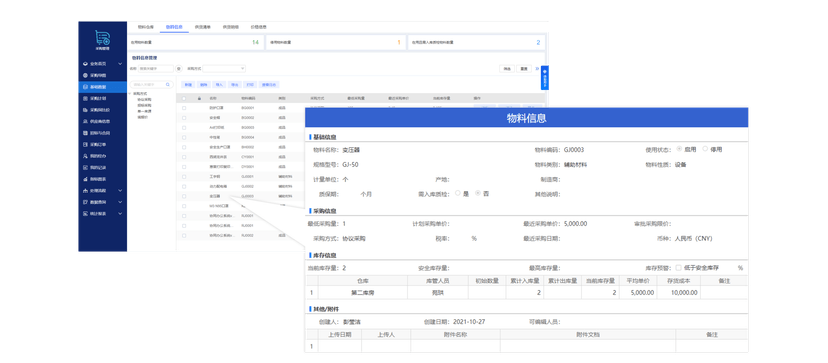Click the round settings icon beside name search field
The width and height of the screenshot is (828, 363).
tap(178, 69)
